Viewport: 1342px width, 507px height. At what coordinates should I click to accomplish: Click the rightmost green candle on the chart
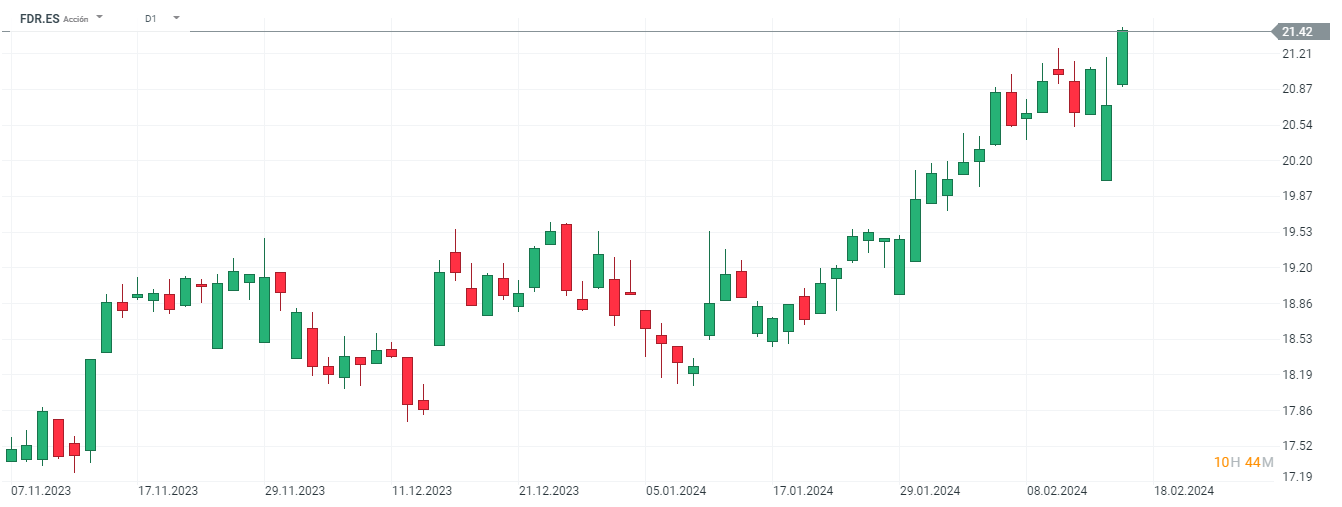tap(1123, 58)
